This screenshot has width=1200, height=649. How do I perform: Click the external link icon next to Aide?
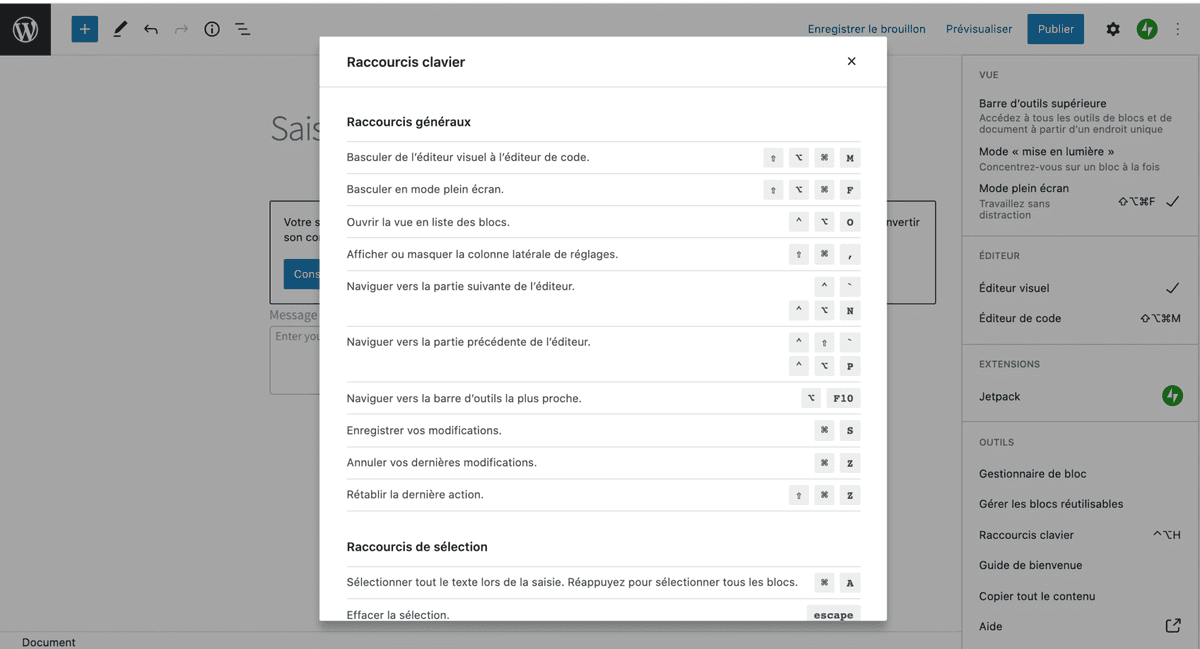point(1172,626)
